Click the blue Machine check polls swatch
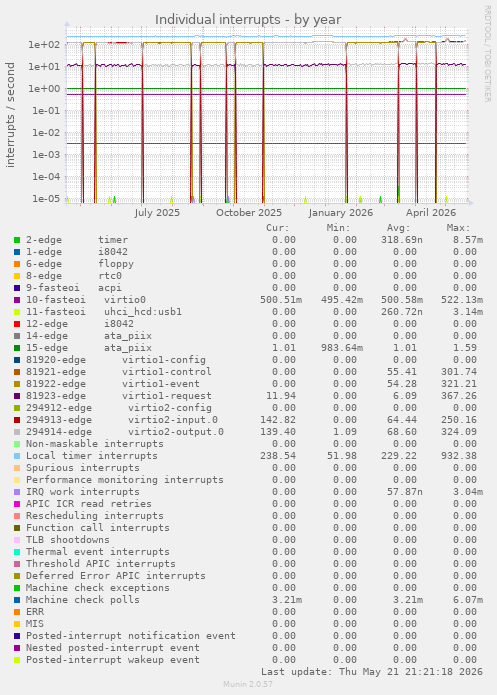Screen dimensions: 497x695 click(17, 600)
